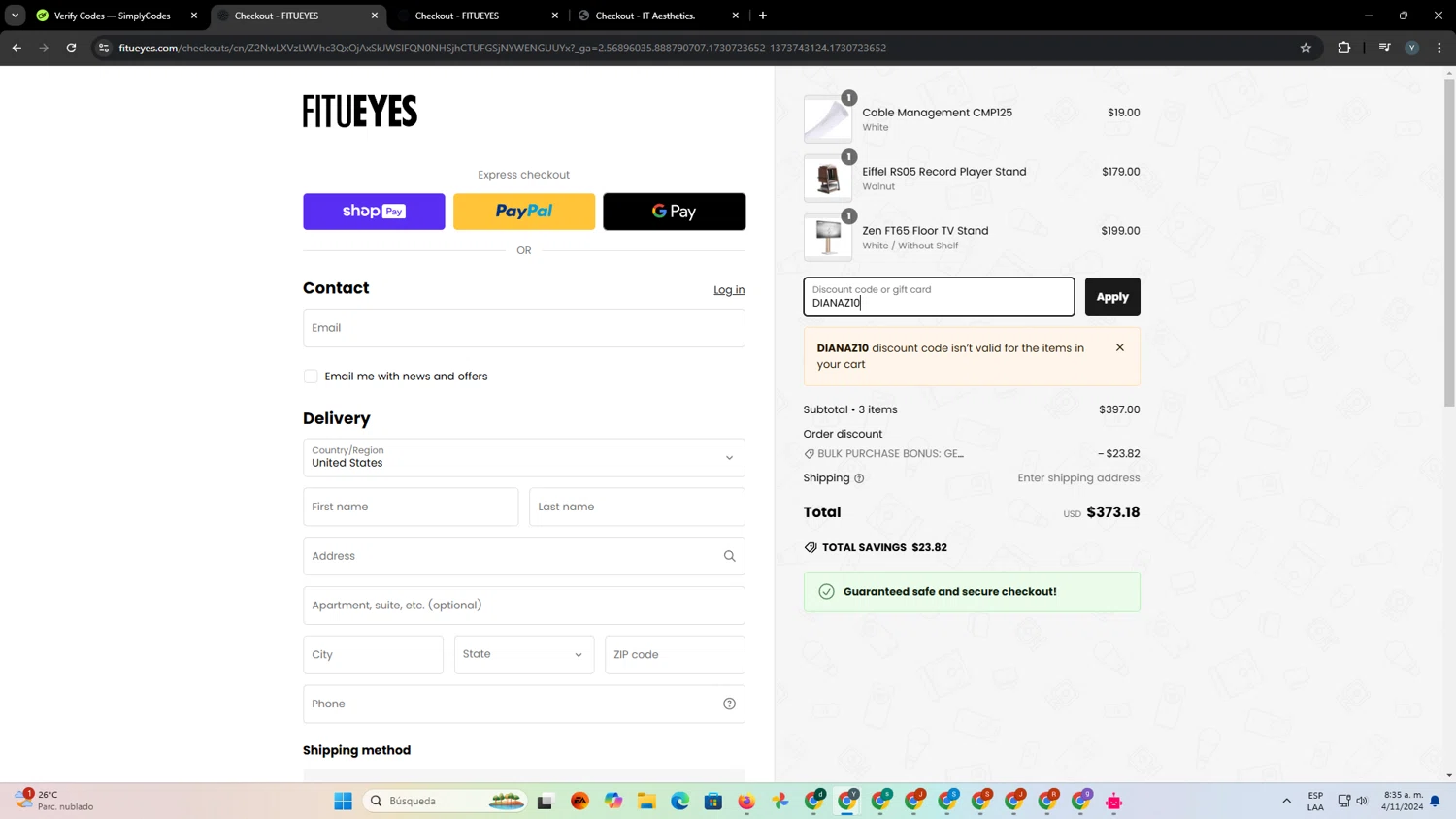Click the address search magnifier icon
Image resolution: width=1456 pixels, height=819 pixels.
coord(729,556)
